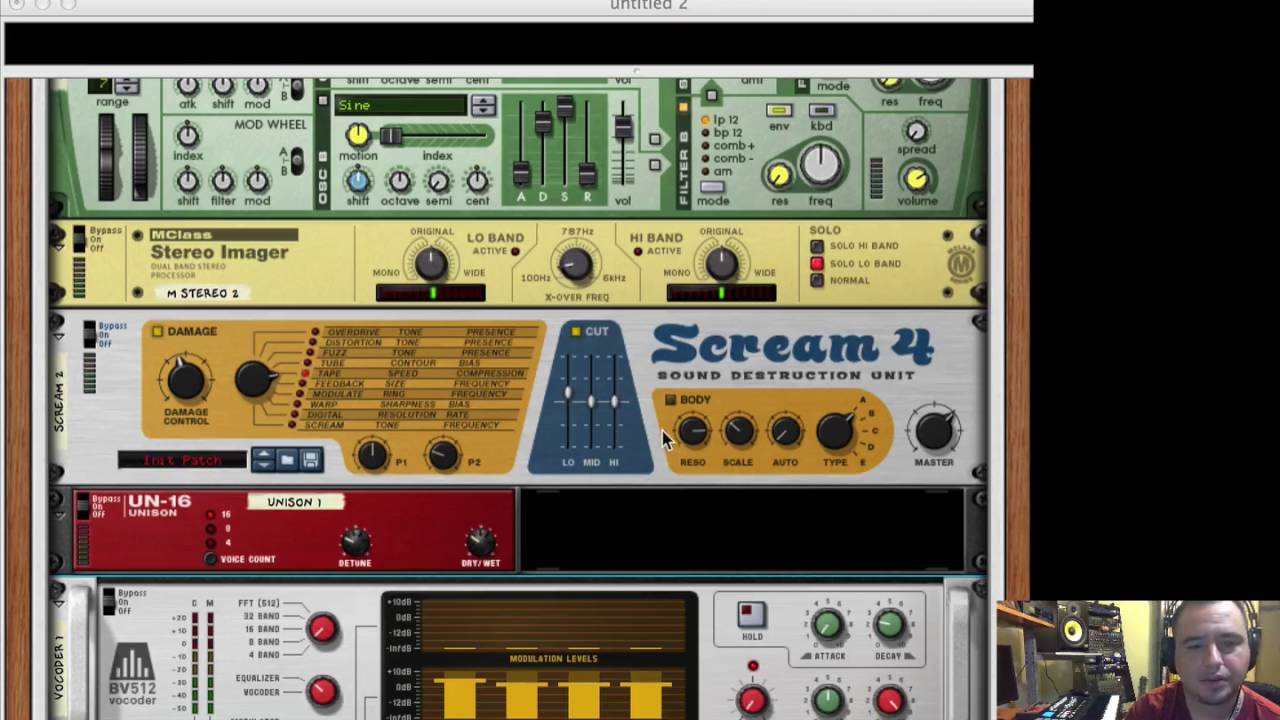Click the Detune knob on UN-16
Image resolution: width=1280 pixels, height=720 pixels.
(355, 541)
